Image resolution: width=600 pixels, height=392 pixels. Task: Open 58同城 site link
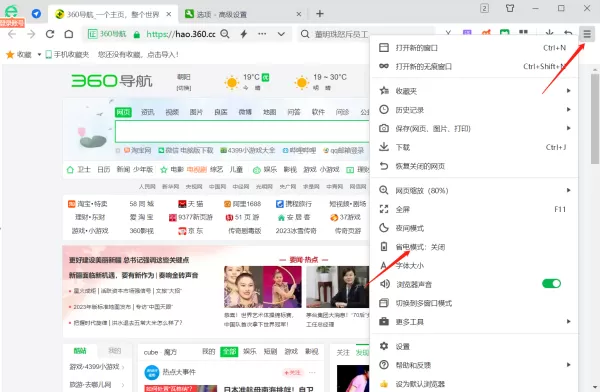142,204
